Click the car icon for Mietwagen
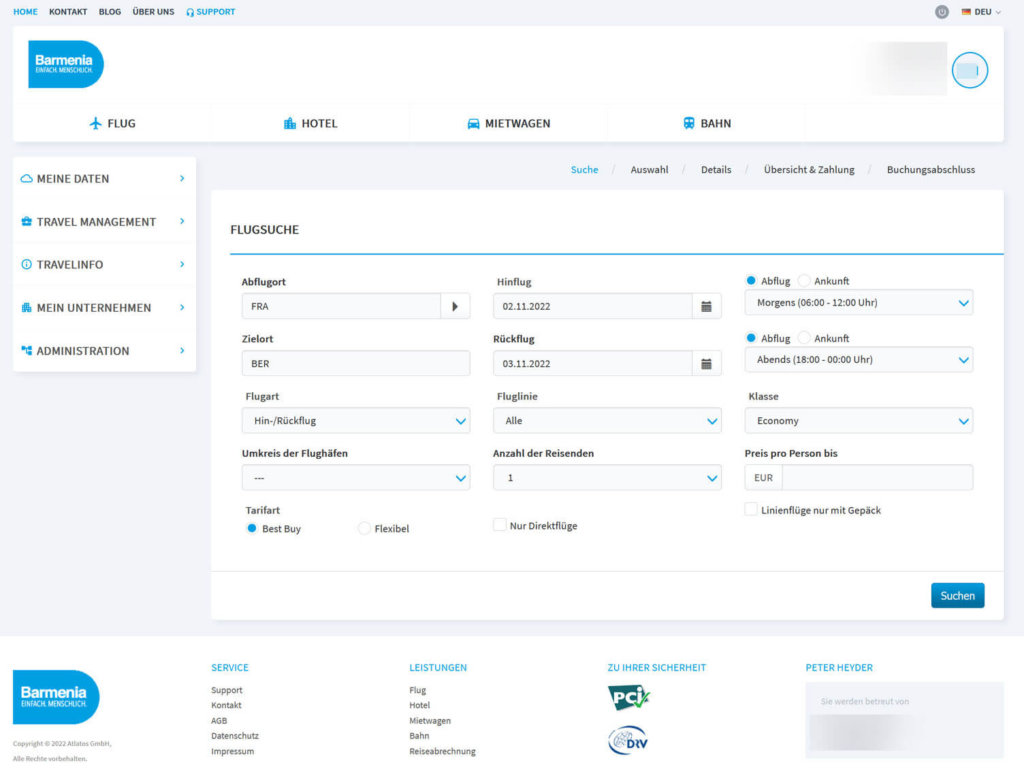 point(473,124)
